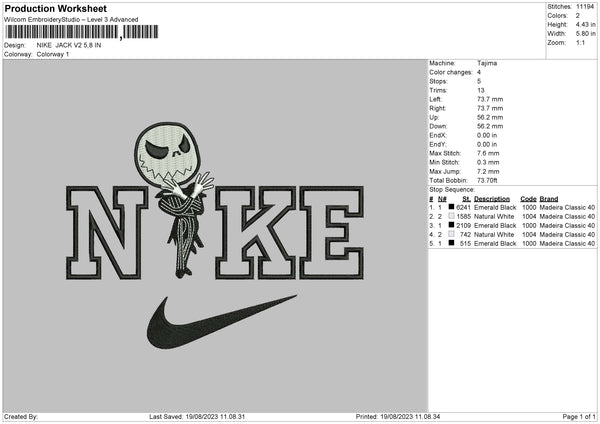
Task: Click stitch count '515' in stop row 5
Action: point(465,243)
